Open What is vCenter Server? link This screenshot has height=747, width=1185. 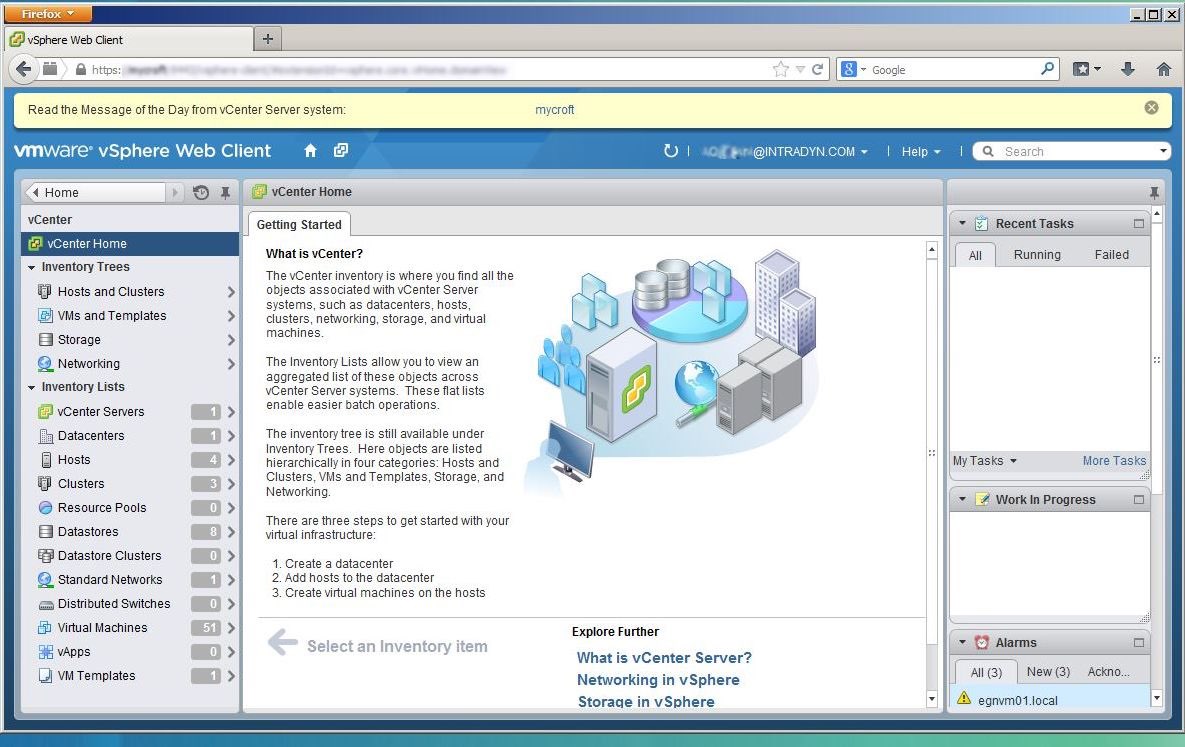(x=664, y=658)
